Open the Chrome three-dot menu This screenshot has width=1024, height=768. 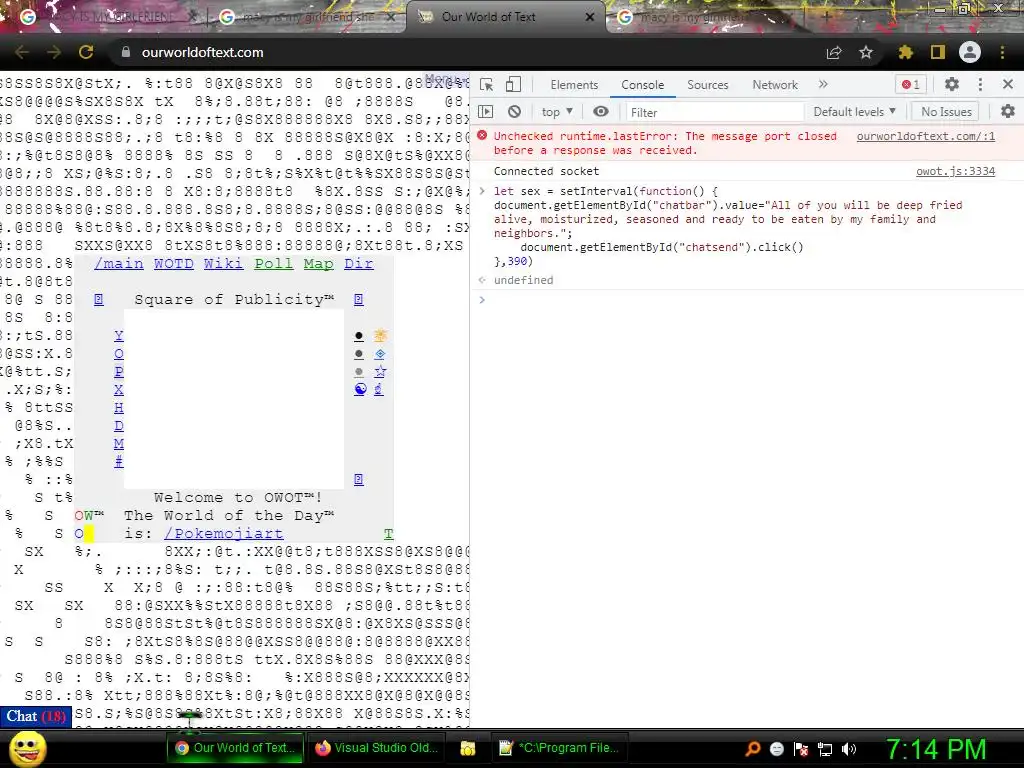(1002, 52)
